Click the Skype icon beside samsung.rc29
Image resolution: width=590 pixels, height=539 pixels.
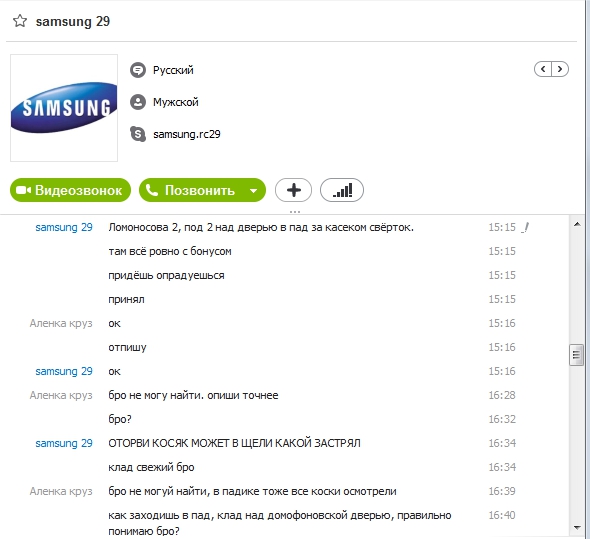coord(138,134)
